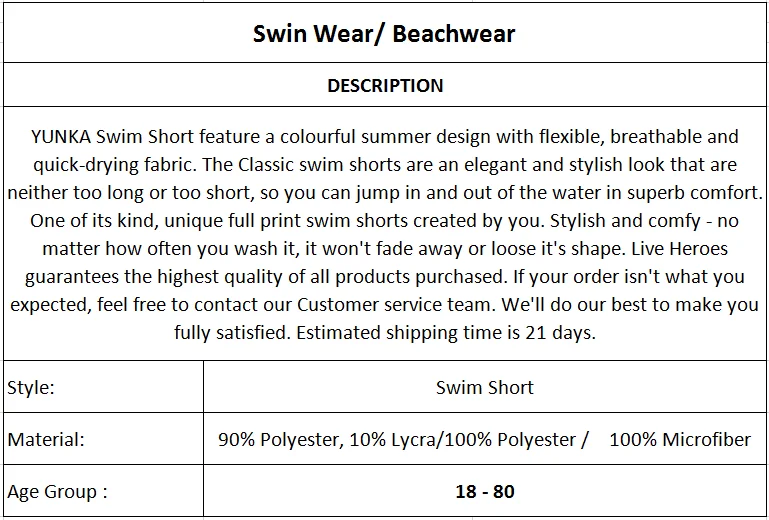Click the YUNKA Swim Short description paragraph
This screenshot has height=520, width=769.
click(x=384, y=234)
